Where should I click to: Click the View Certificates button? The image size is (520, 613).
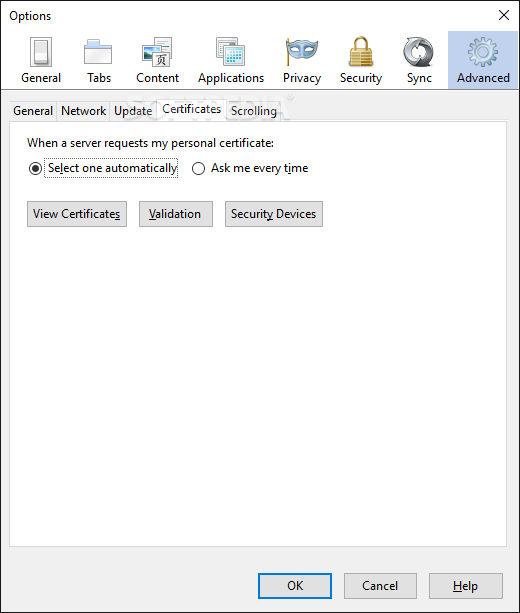[77, 214]
